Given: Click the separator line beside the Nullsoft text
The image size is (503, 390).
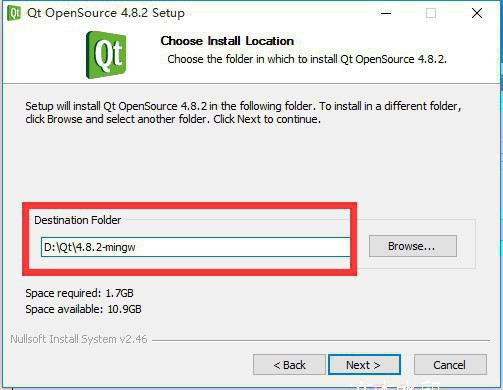Looking at the screenshot, I should pos(321,340).
